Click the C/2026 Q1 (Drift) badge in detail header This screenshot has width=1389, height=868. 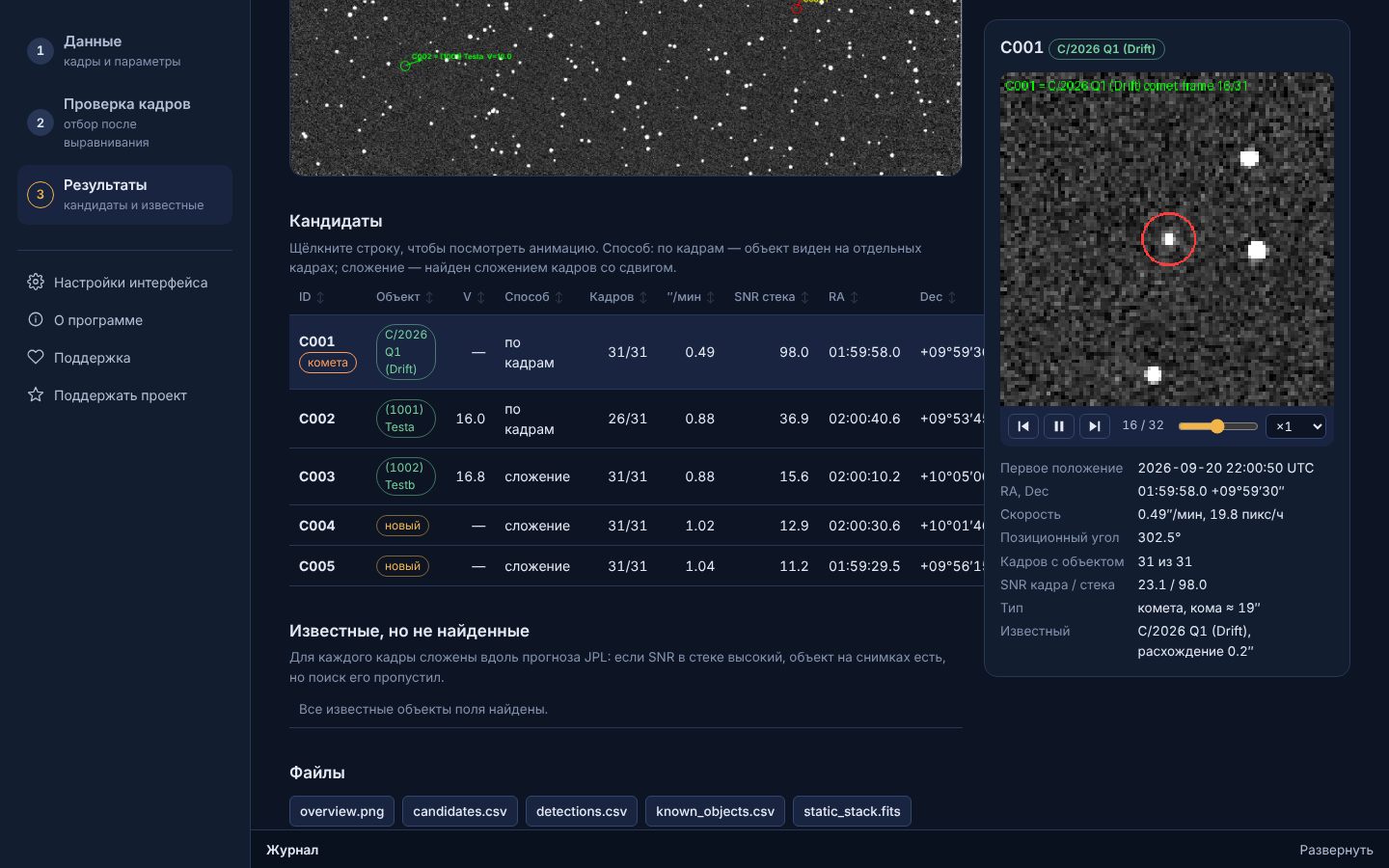(1106, 49)
